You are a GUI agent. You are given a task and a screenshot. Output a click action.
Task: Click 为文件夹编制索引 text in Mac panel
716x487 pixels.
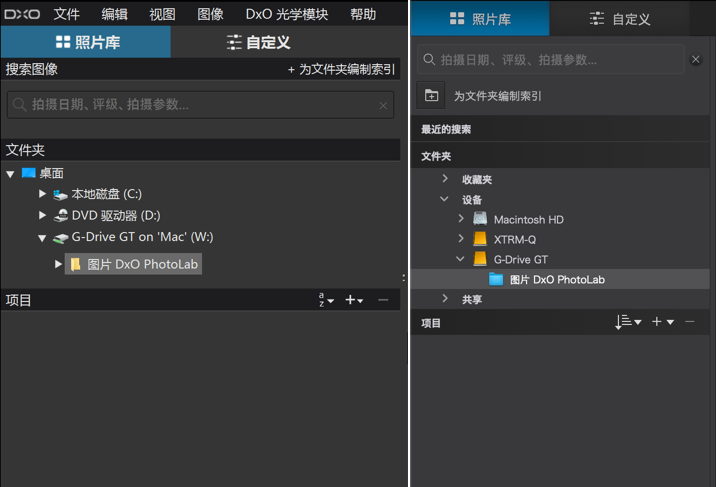(x=497, y=96)
